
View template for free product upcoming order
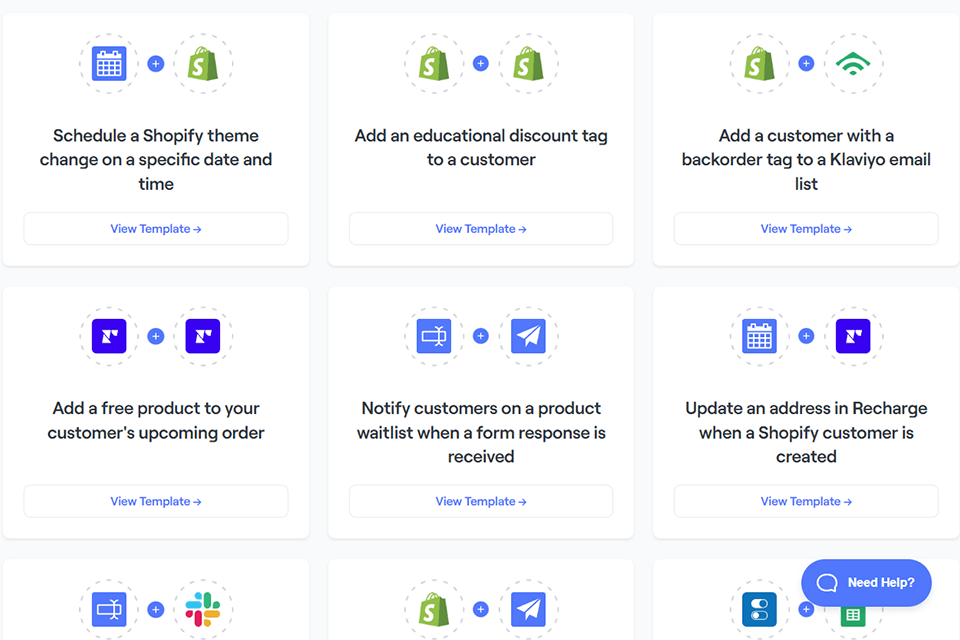coord(156,501)
